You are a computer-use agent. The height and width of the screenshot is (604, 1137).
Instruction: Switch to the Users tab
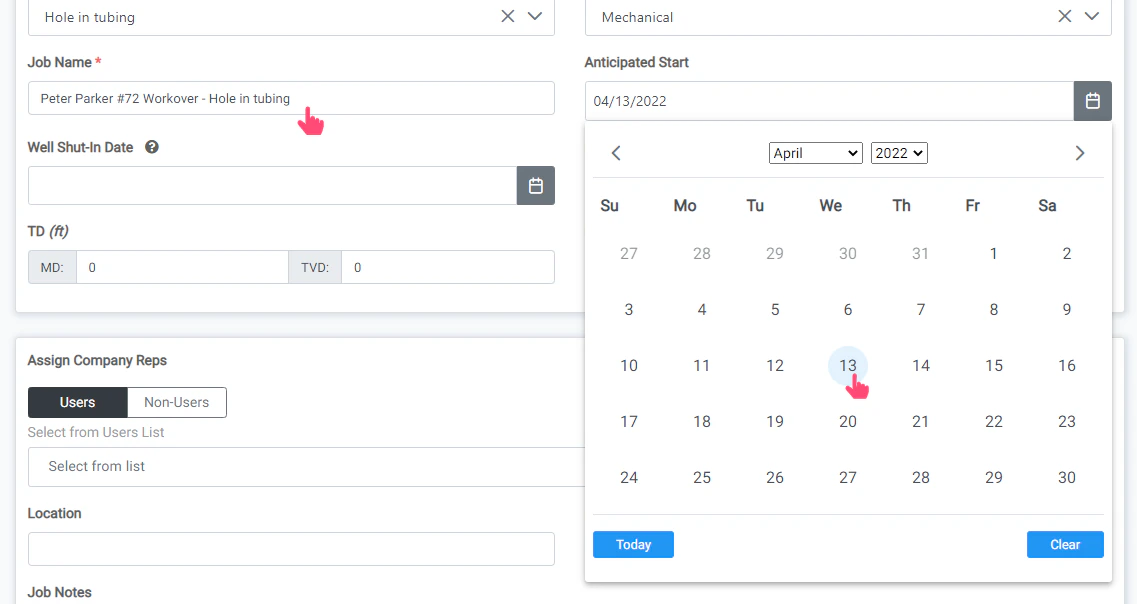click(77, 402)
